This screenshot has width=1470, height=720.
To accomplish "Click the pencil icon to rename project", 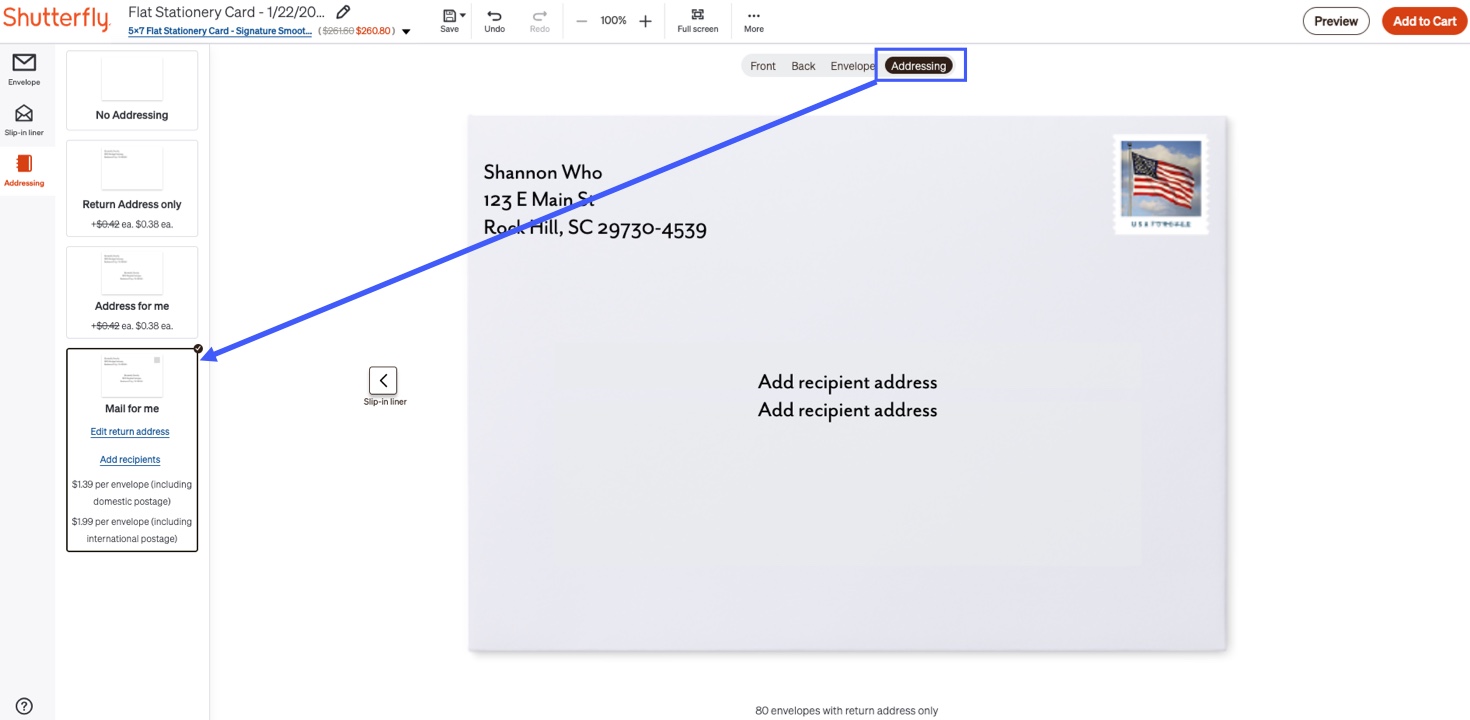I will pyautogui.click(x=343, y=12).
